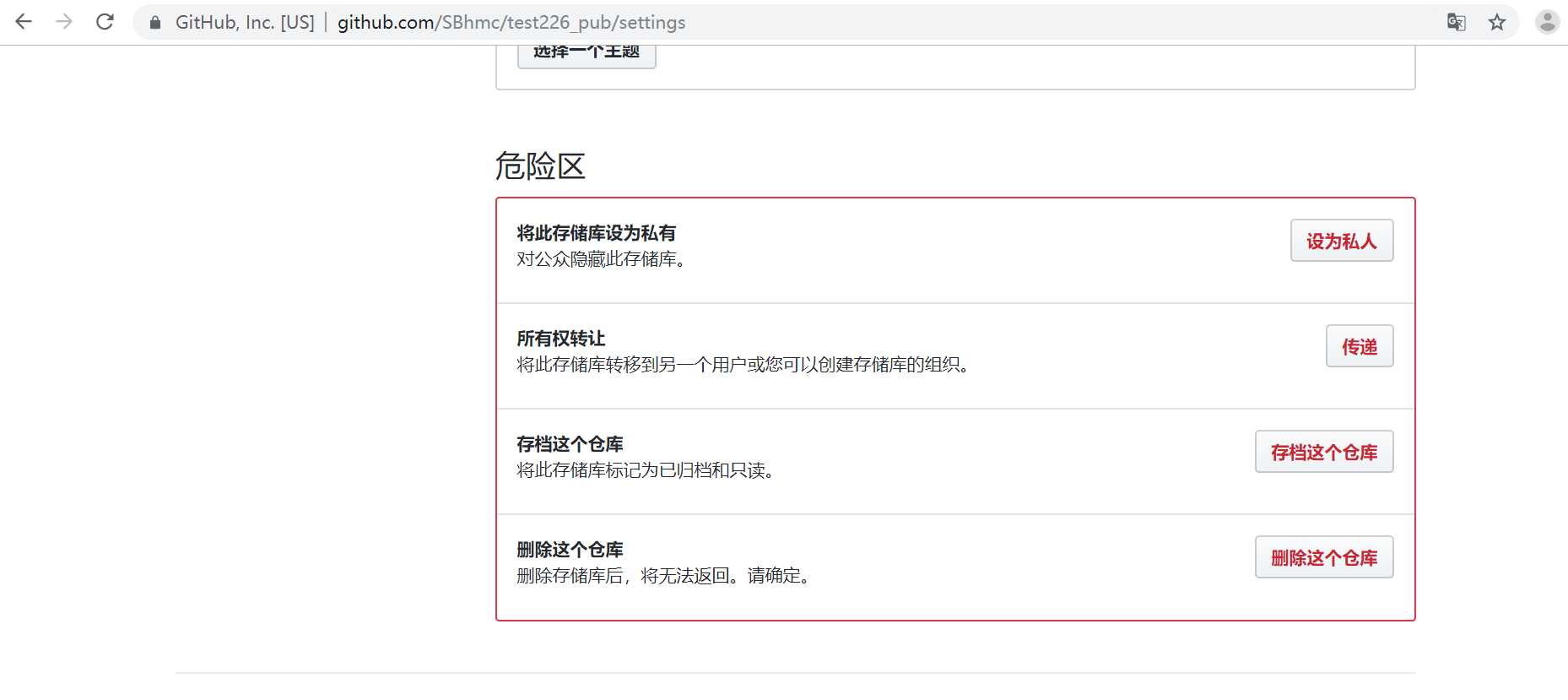
Task: Reload the page with the refresh icon
Action: coord(105,22)
